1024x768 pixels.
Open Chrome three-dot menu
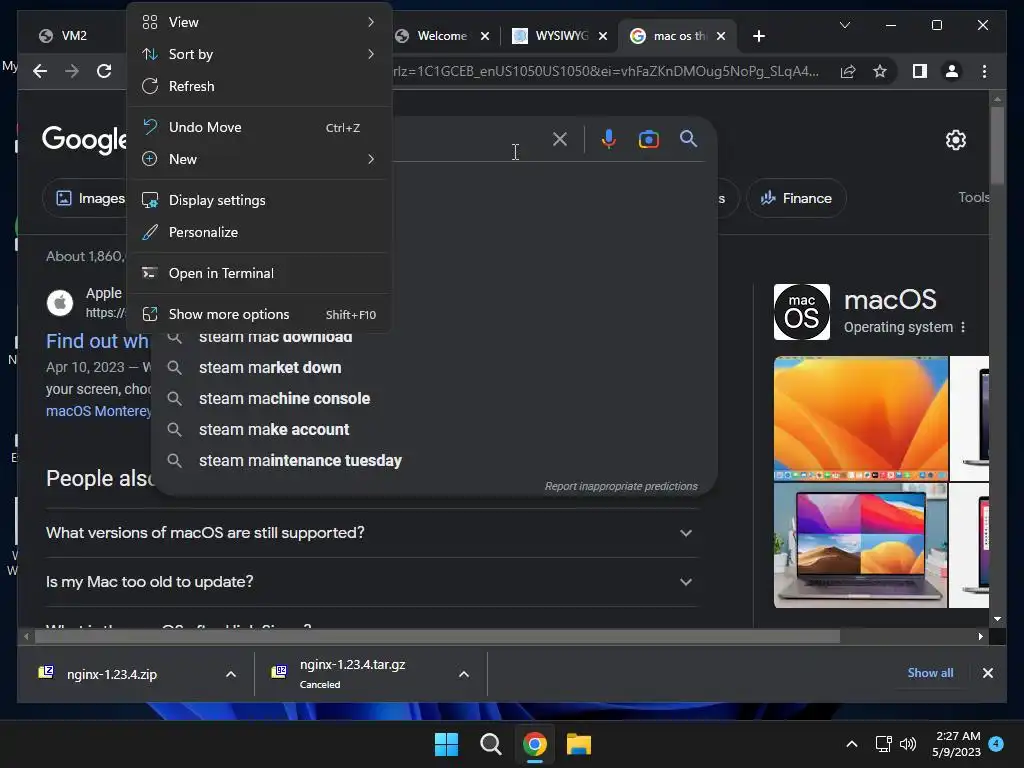pos(984,71)
